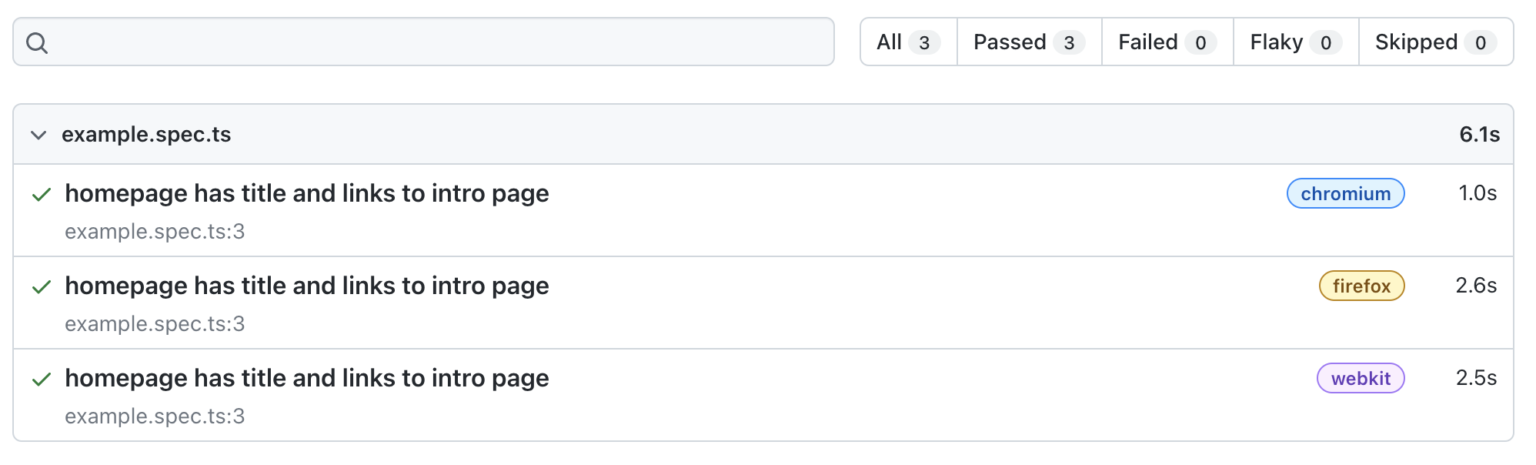Filter by Passed tests
1536x465 pixels.
pyautogui.click(x=1029, y=42)
